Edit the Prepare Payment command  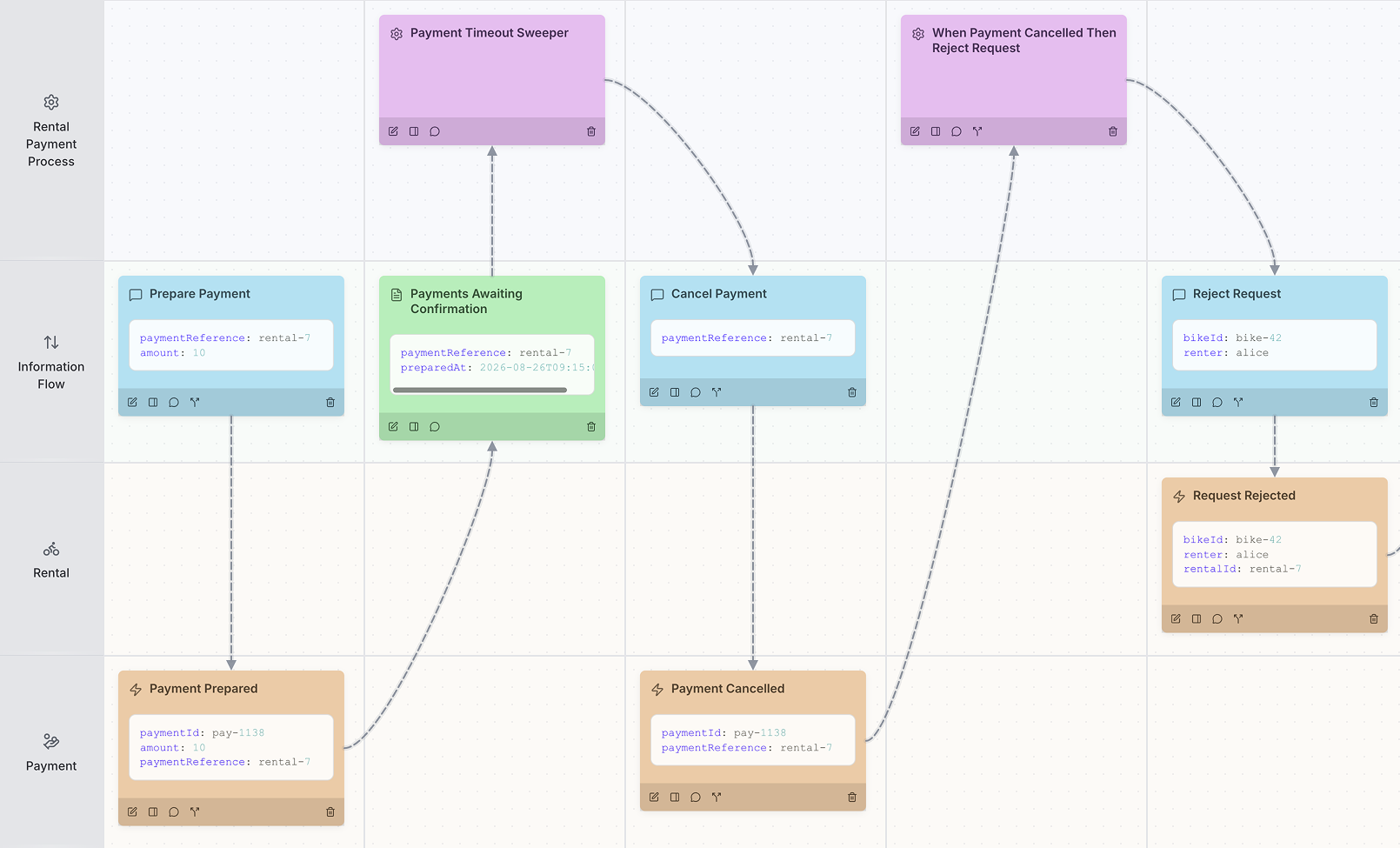coord(132,403)
